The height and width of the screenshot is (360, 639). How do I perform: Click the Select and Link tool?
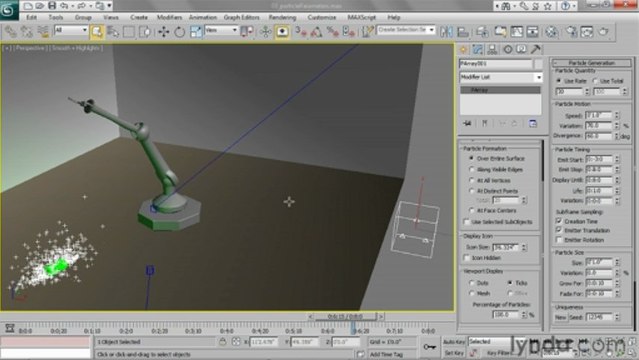[x=11, y=31]
